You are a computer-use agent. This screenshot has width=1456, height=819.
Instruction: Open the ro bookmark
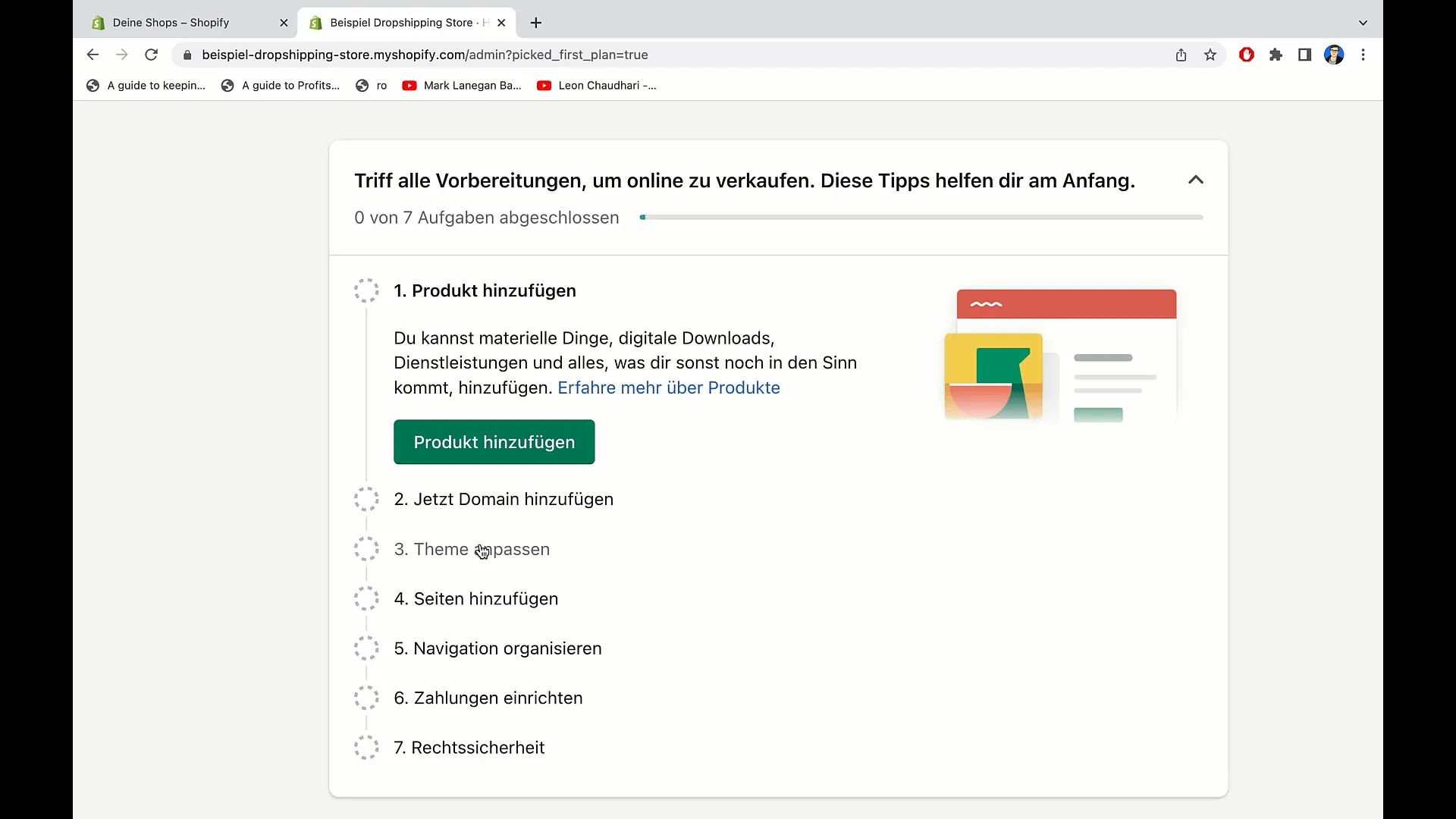[x=372, y=86]
